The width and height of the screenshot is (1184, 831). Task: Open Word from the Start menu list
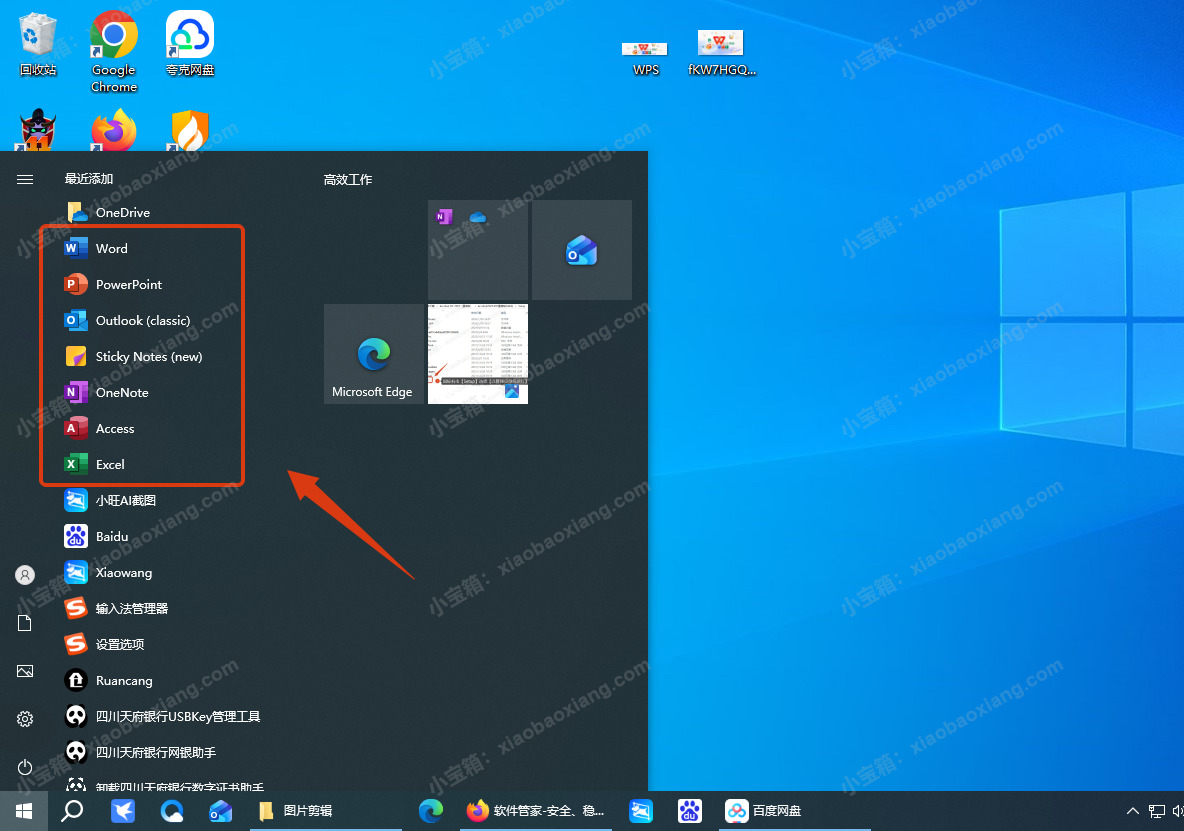111,248
